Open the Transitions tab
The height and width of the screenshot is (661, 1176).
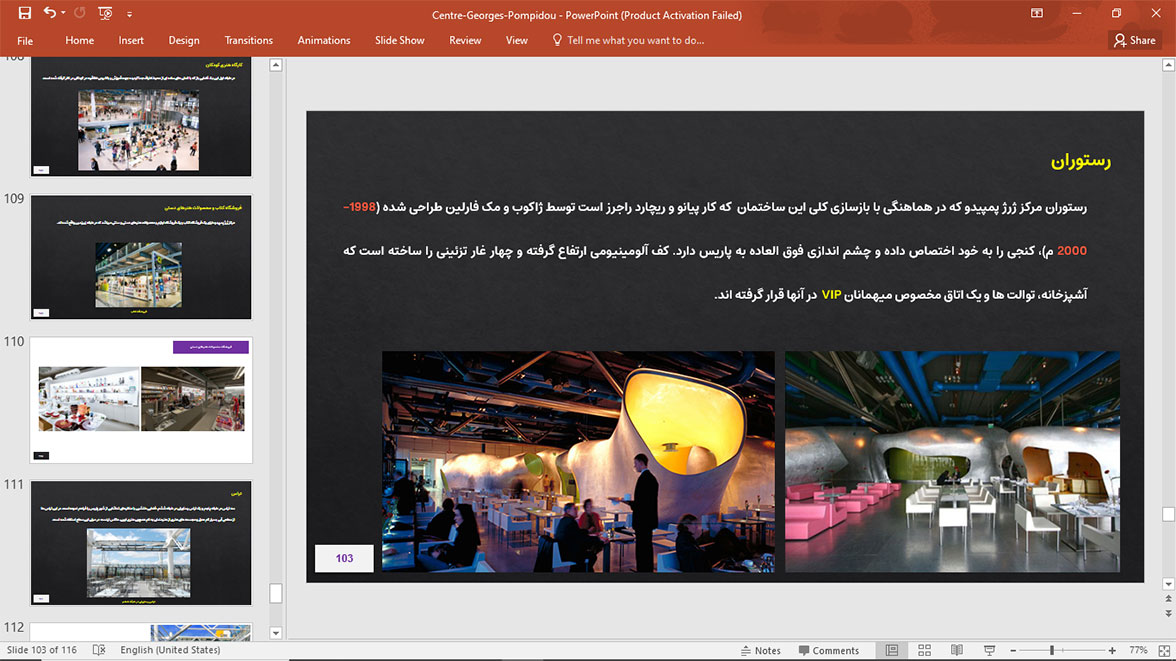tap(248, 41)
